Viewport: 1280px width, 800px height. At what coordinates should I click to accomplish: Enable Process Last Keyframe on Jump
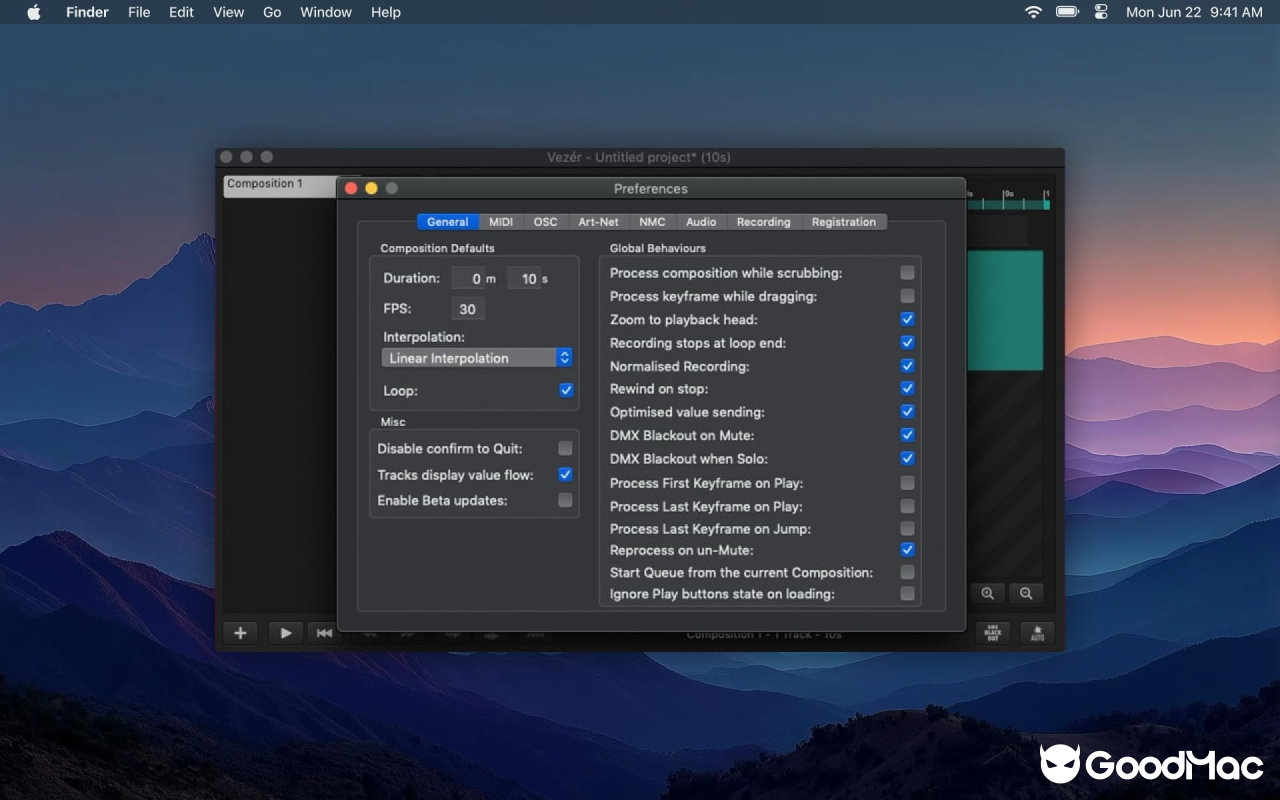907,528
